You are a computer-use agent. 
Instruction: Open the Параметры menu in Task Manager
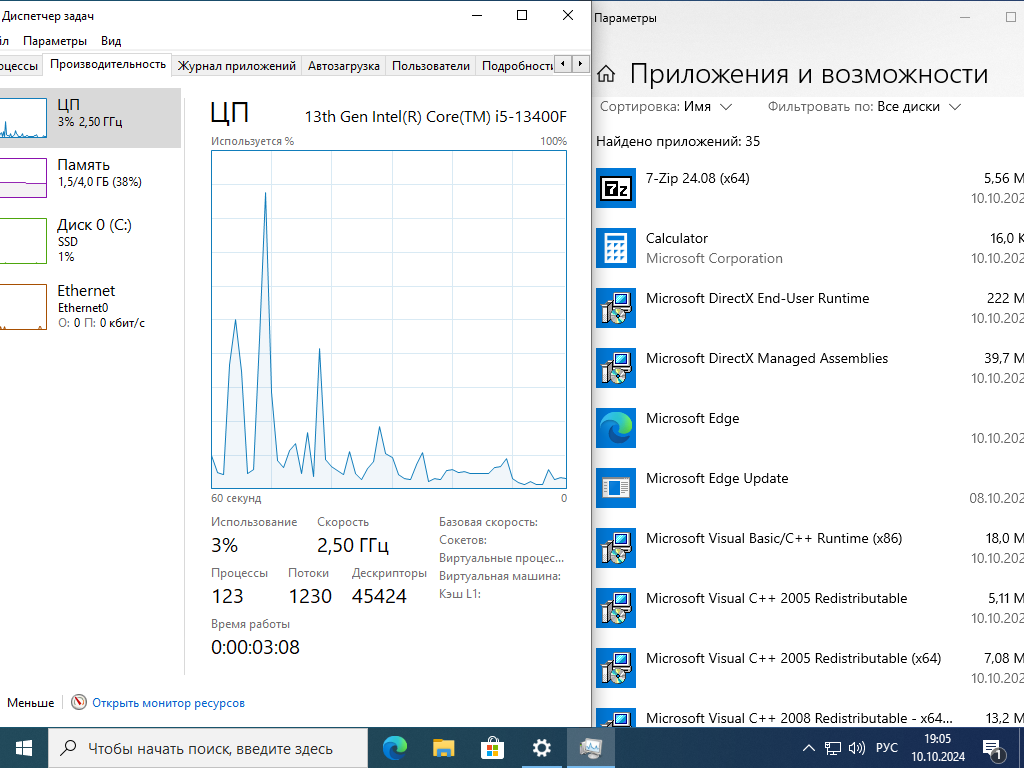pyautogui.click(x=55, y=40)
